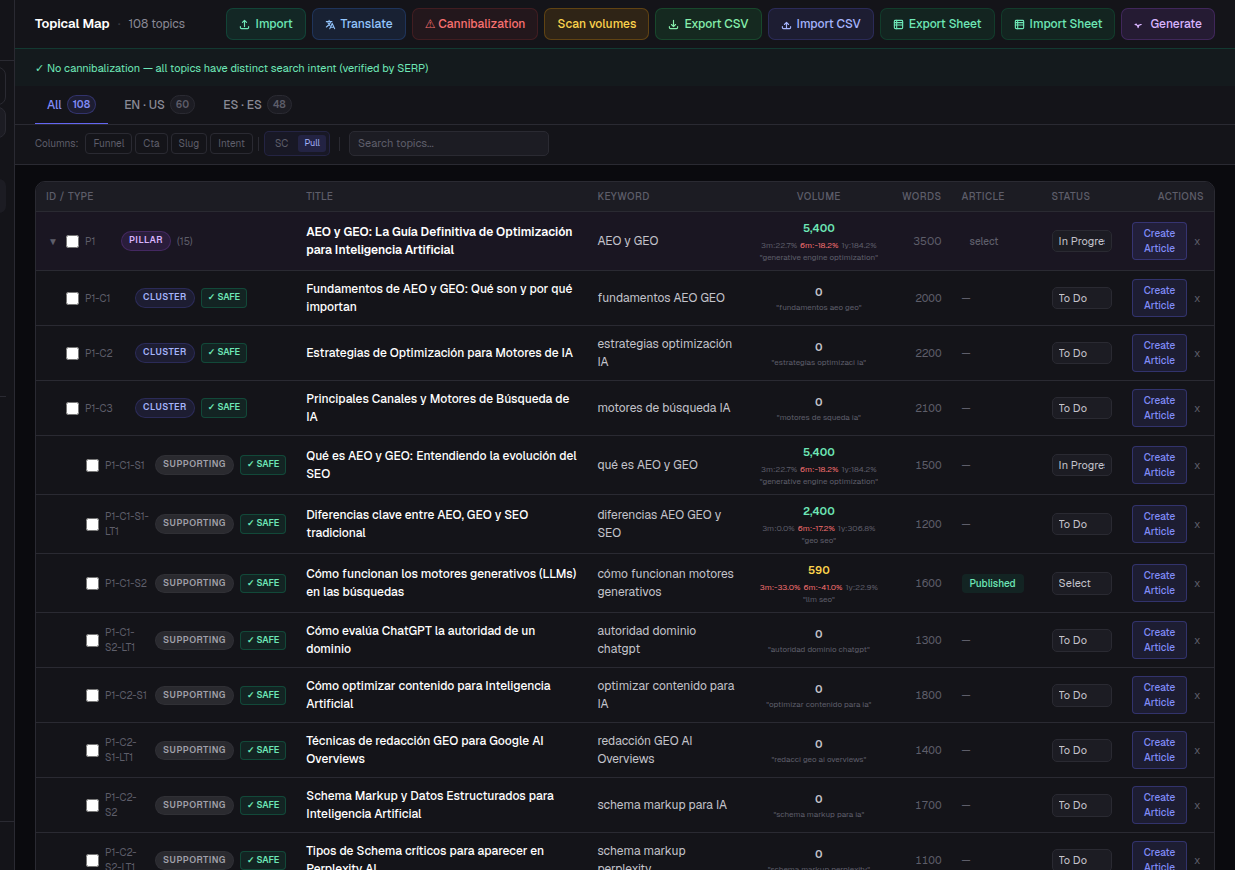Open the Generate dropdown menu

coord(1168,24)
